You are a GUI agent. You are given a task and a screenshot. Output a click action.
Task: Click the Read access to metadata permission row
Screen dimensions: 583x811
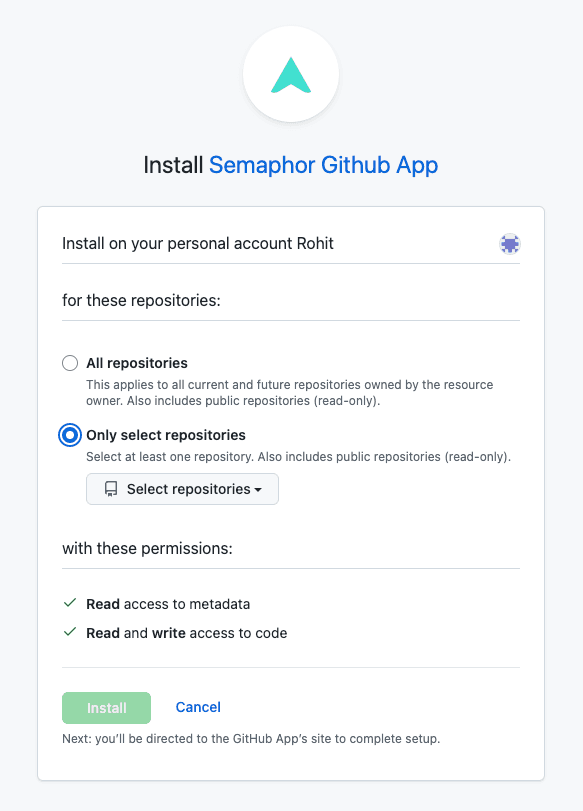point(169,604)
